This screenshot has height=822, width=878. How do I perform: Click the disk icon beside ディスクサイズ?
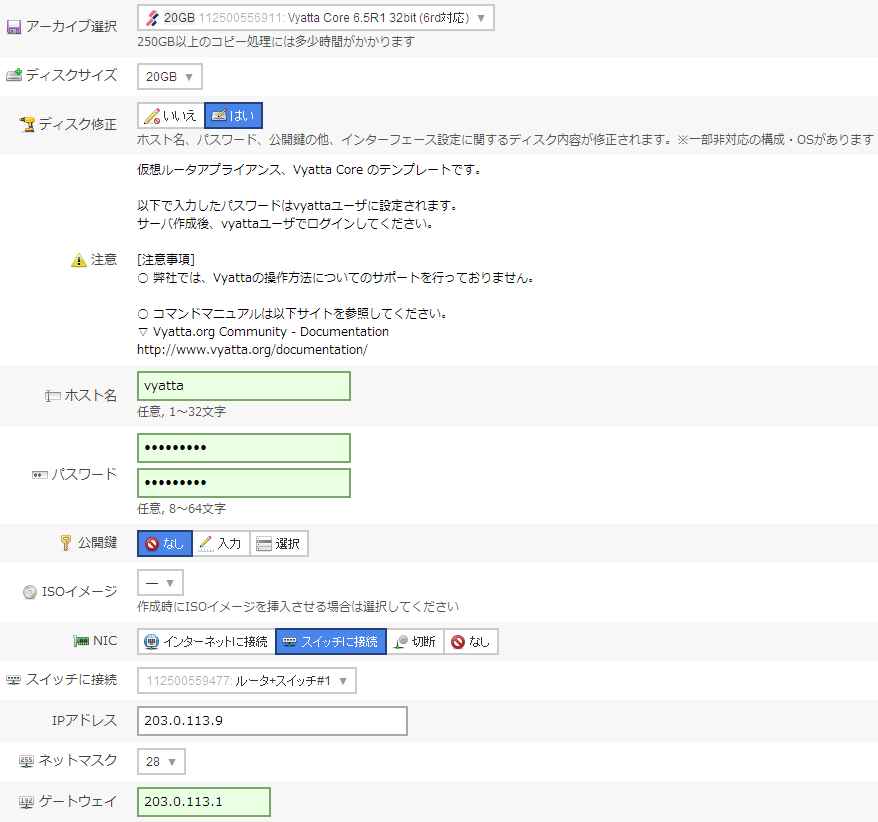(x=14, y=74)
